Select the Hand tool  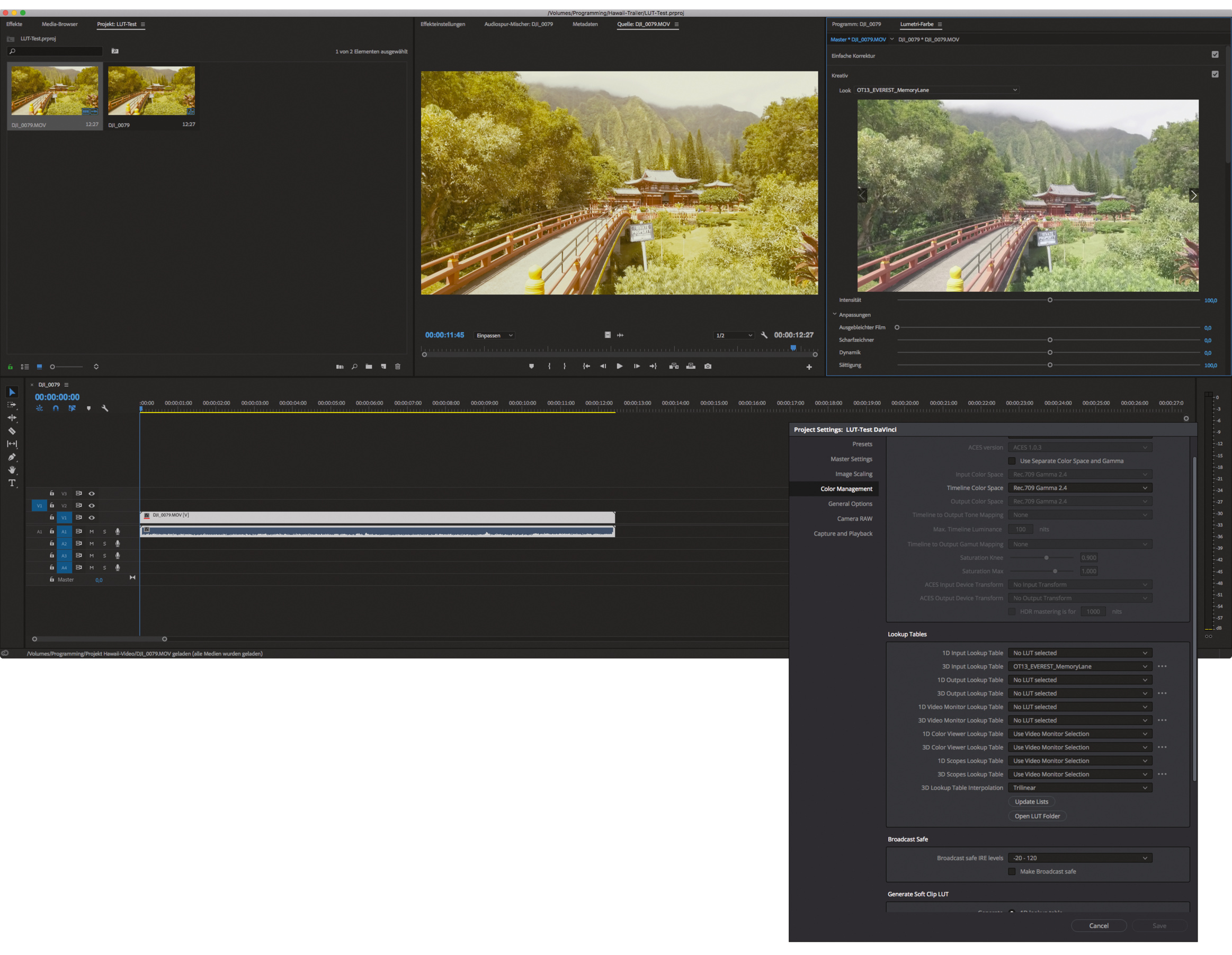(x=12, y=470)
